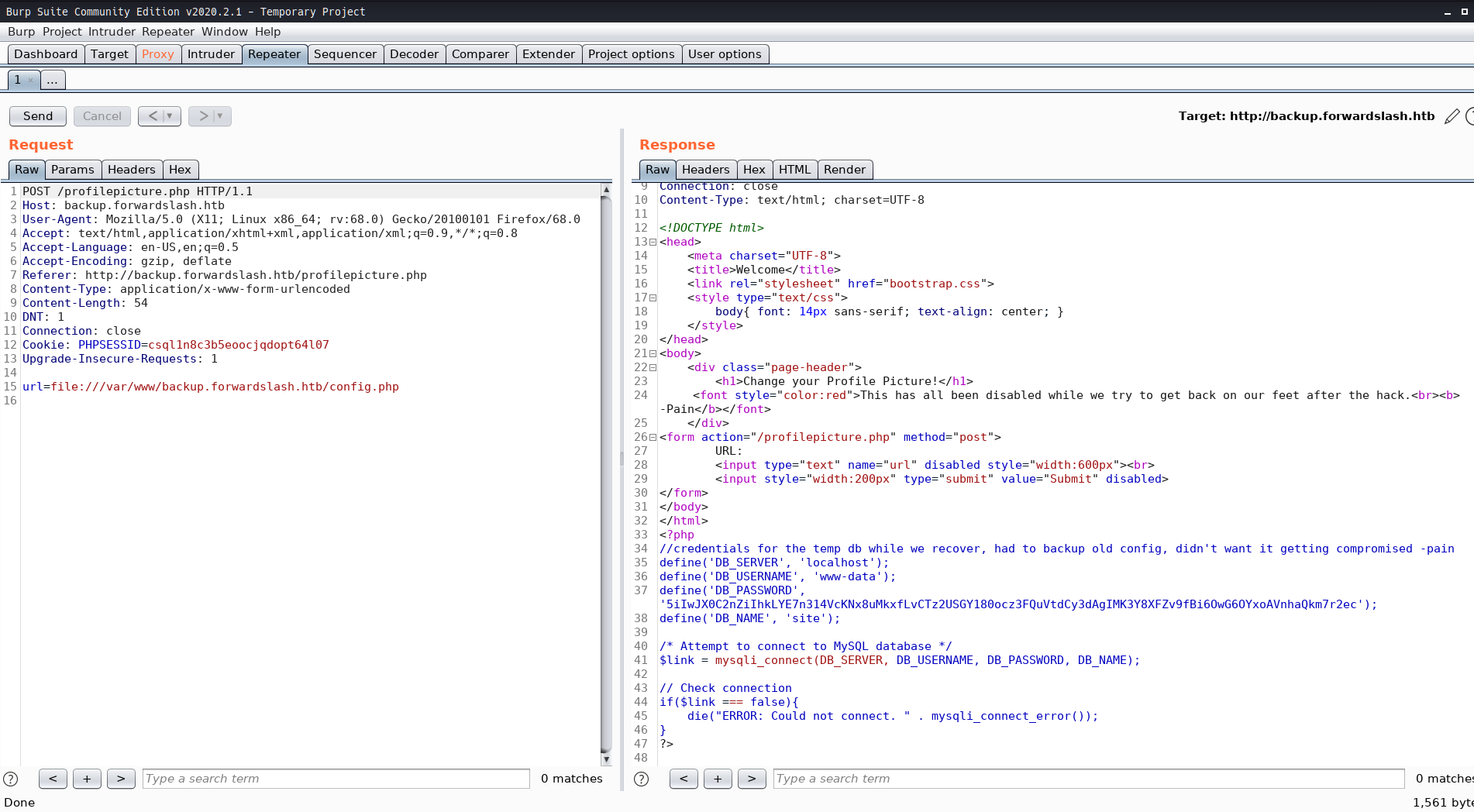Switch to the Dashboard tab
The width and height of the screenshot is (1474, 812).
click(x=46, y=54)
